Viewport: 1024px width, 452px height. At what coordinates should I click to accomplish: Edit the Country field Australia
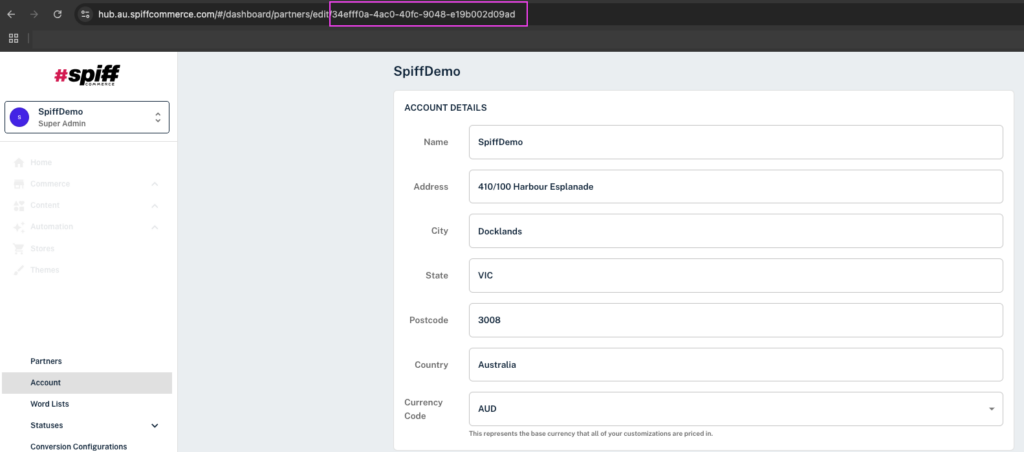(x=735, y=364)
